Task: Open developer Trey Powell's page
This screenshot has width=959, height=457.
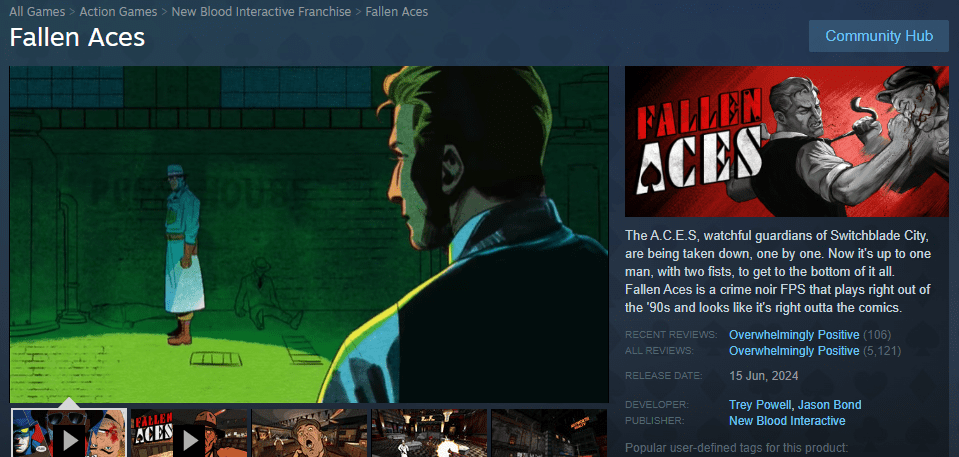Action: [761, 405]
